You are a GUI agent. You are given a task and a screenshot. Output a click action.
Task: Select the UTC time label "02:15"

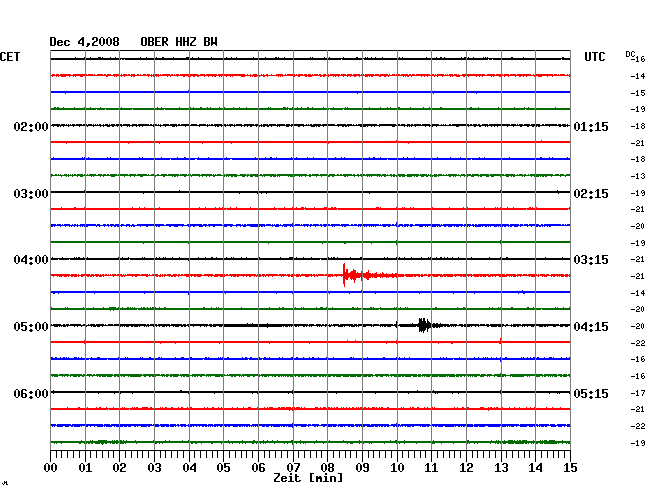coord(591,194)
